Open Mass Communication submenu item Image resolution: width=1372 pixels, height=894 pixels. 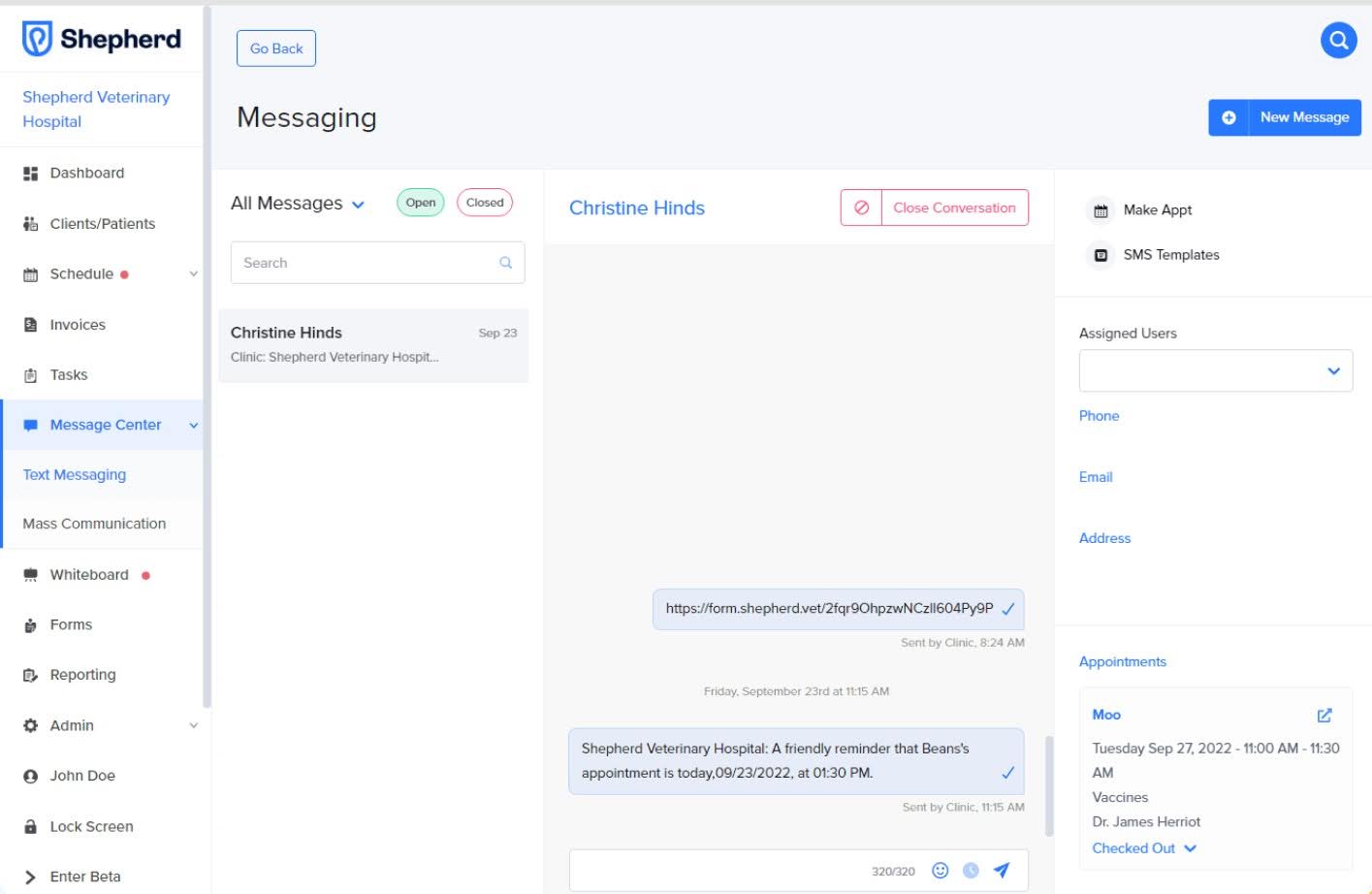94,524
